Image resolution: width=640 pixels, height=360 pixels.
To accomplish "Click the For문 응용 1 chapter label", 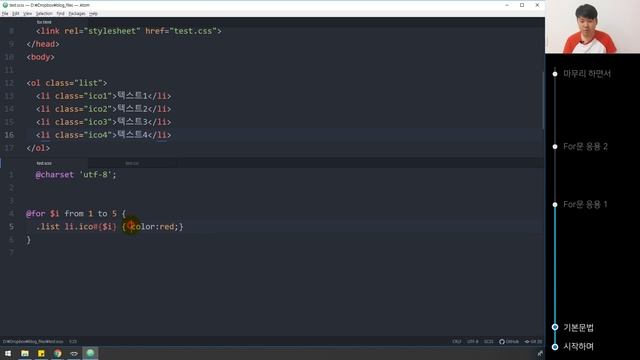I will click(x=585, y=204).
